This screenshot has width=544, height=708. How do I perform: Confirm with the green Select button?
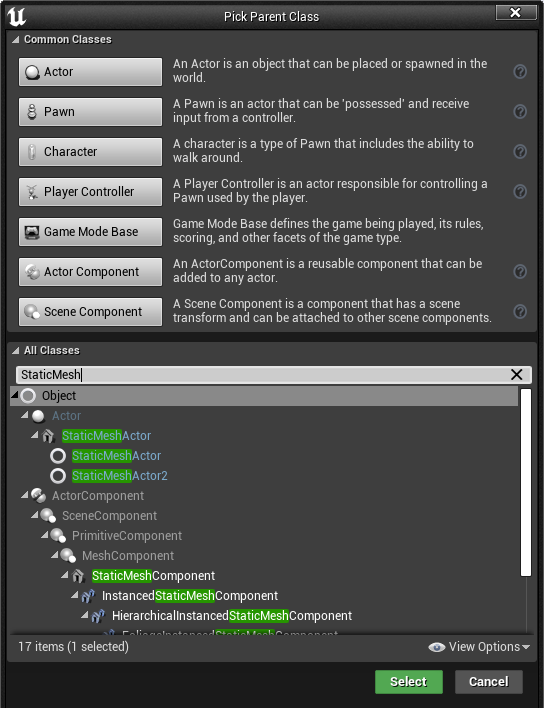pyautogui.click(x=409, y=681)
